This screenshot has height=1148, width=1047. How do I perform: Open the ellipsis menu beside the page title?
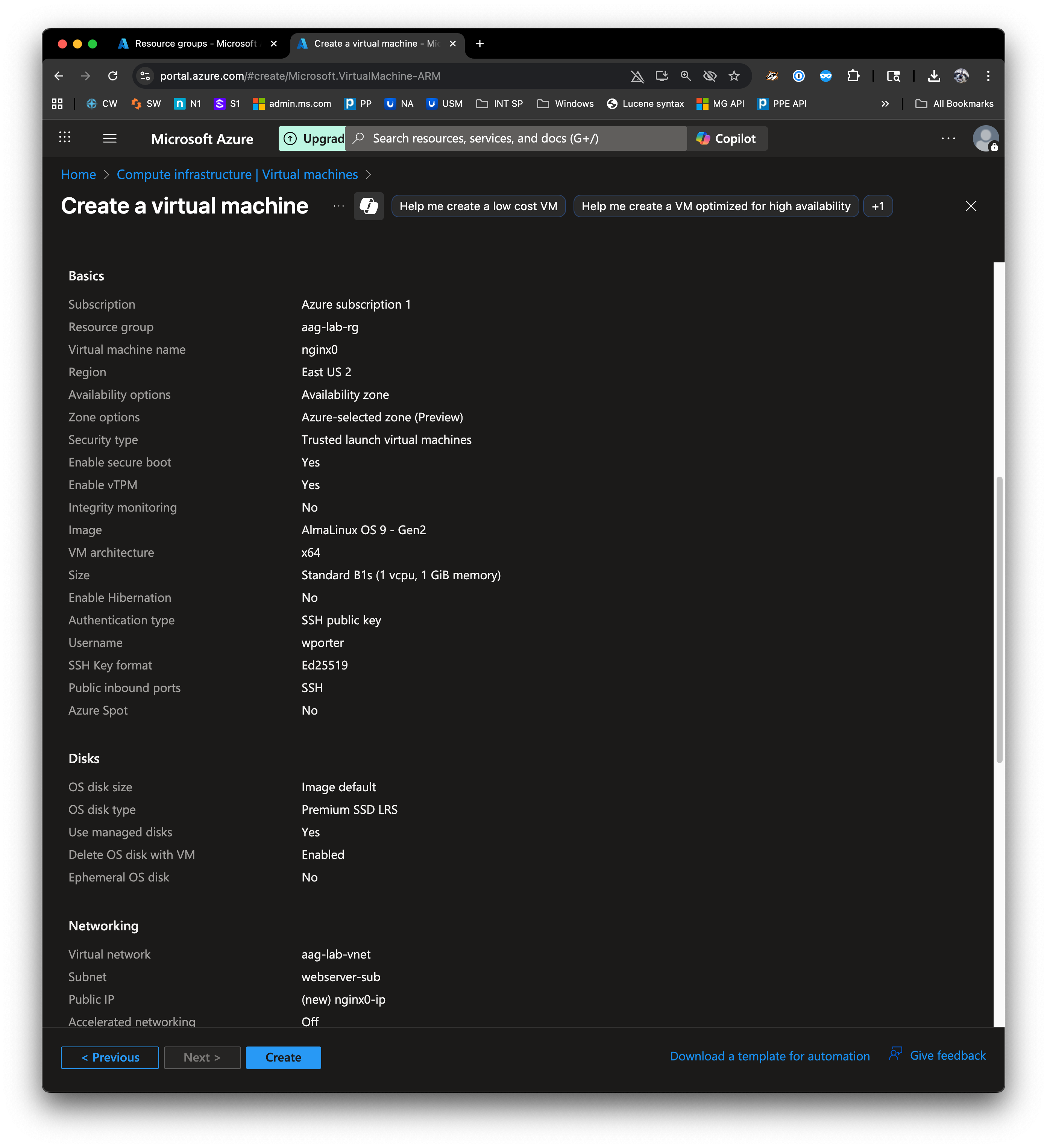point(338,206)
